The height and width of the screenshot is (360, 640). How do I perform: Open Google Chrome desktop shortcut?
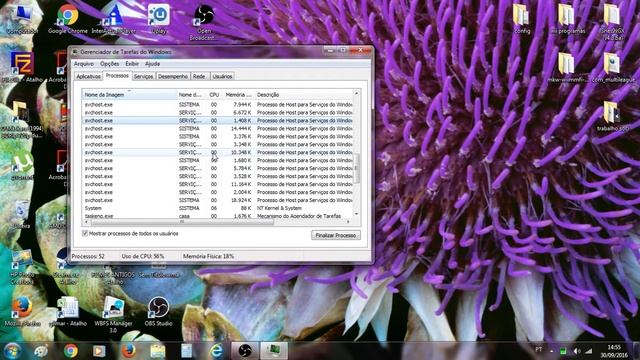point(68,19)
